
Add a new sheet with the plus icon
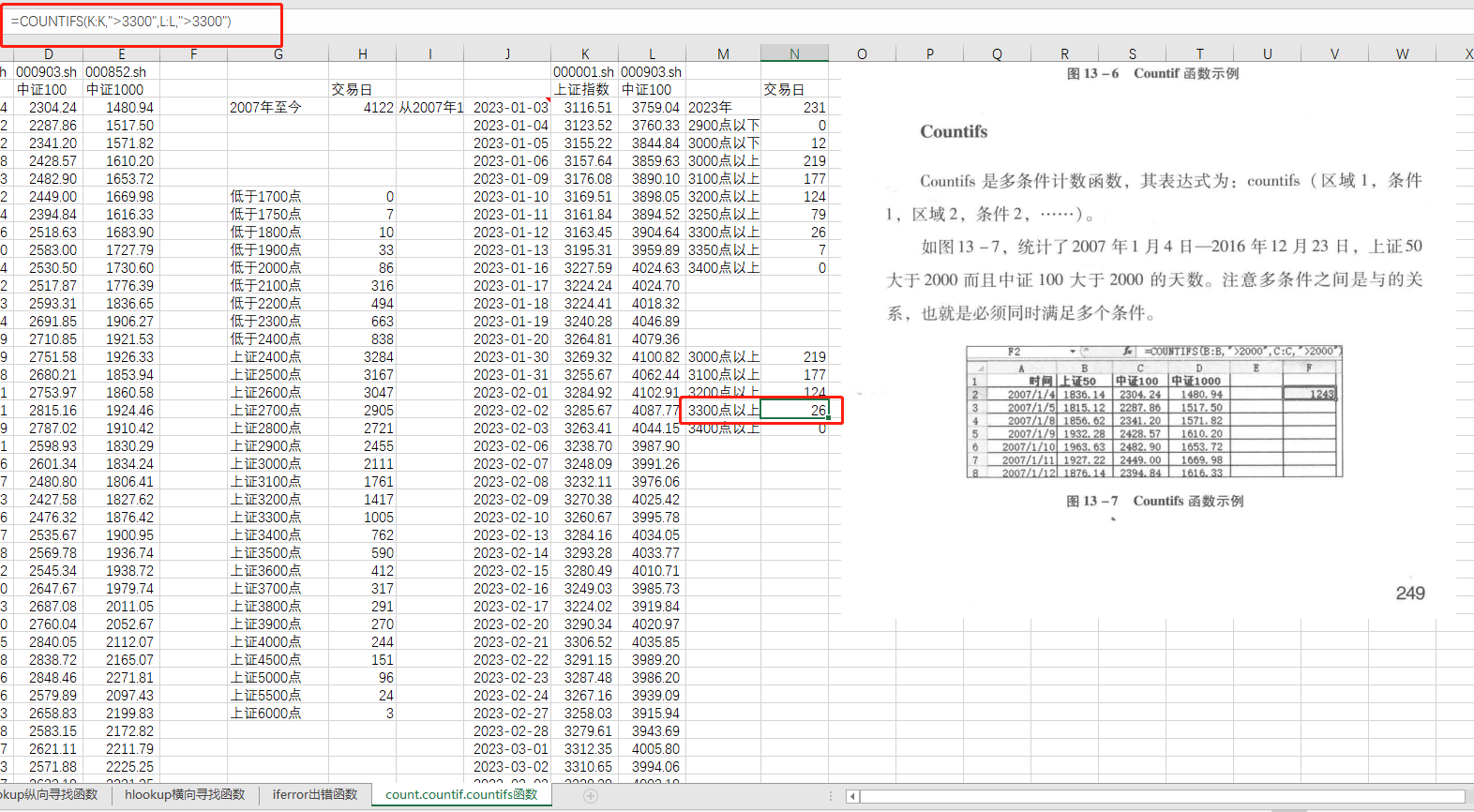(591, 795)
